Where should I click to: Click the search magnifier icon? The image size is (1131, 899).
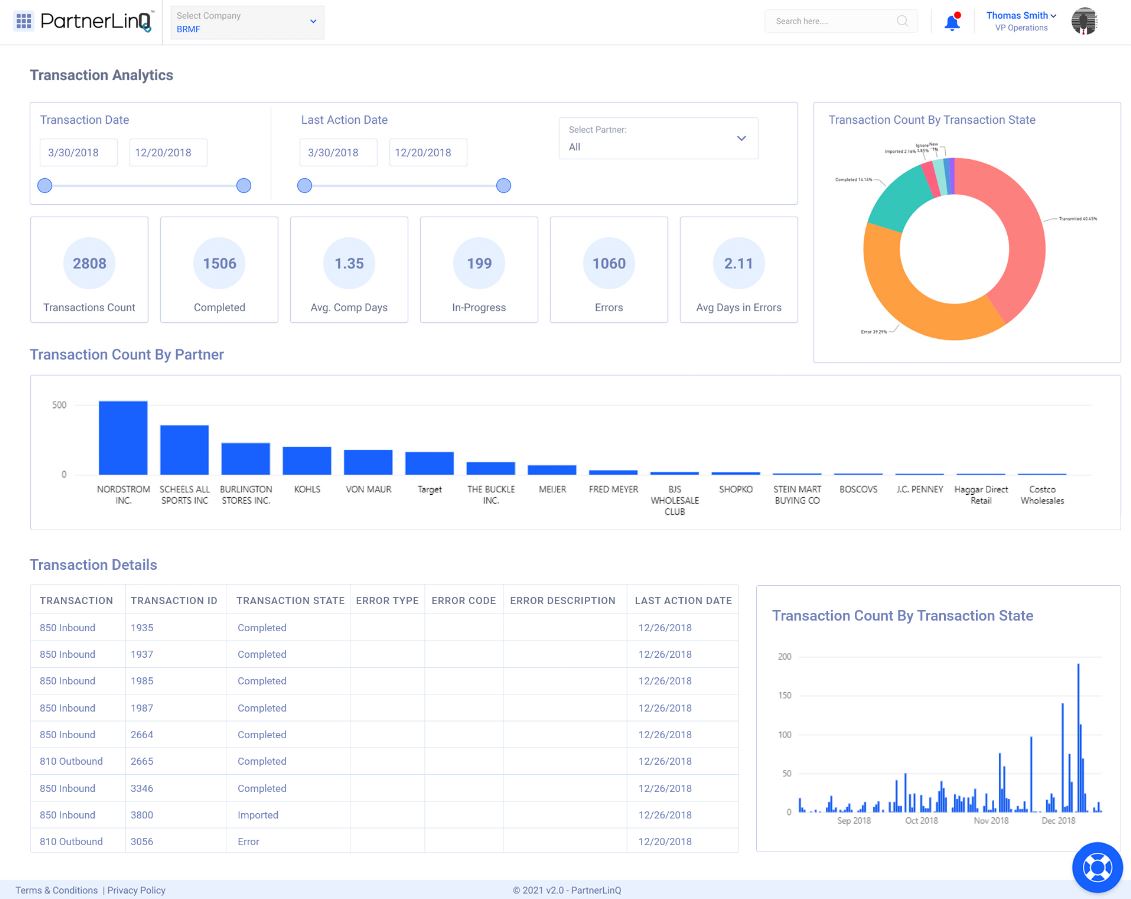coord(902,21)
